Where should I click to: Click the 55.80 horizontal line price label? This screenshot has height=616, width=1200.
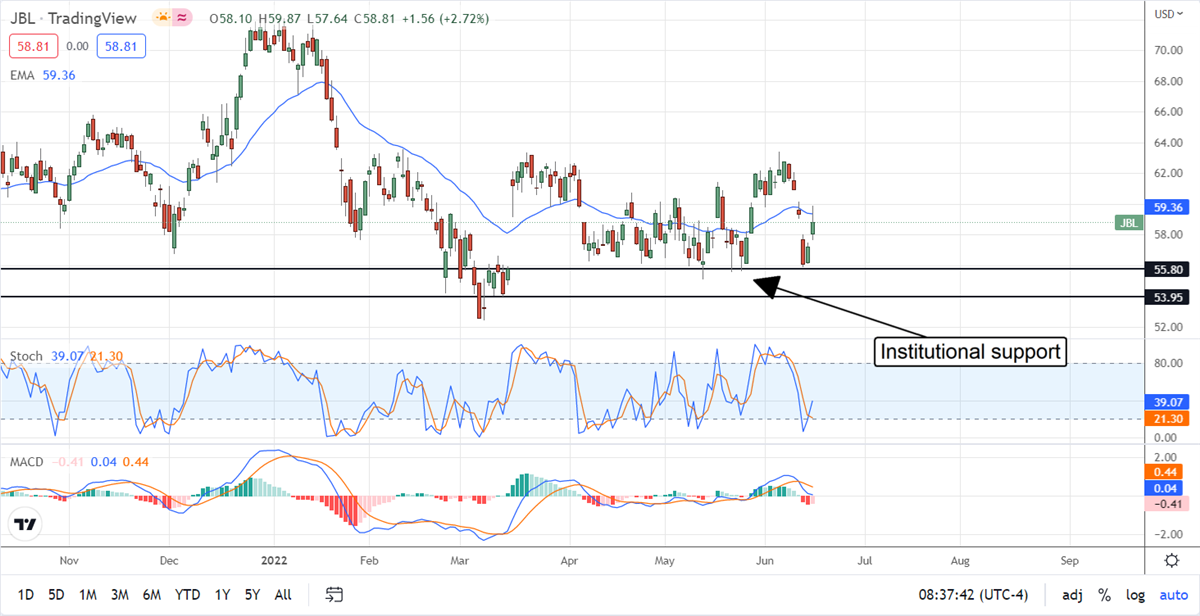(1167, 269)
